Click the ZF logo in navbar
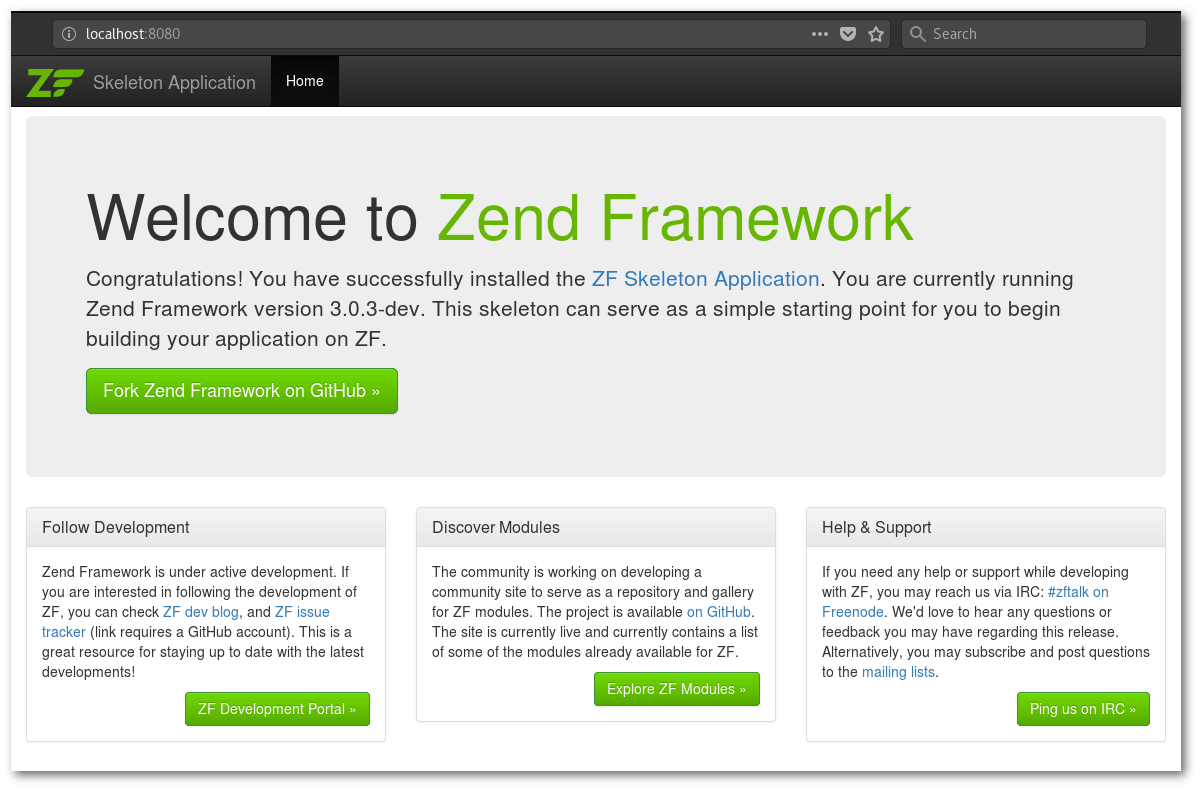Image resolution: width=1200 pixels, height=790 pixels. tap(55, 82)
